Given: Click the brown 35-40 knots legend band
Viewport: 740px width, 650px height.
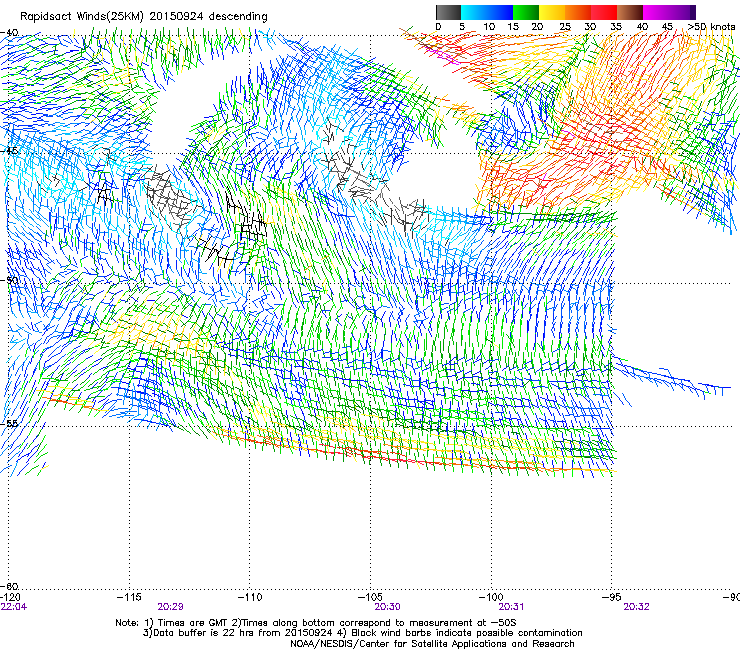Looking at the screenshot, I should [630, 12].
